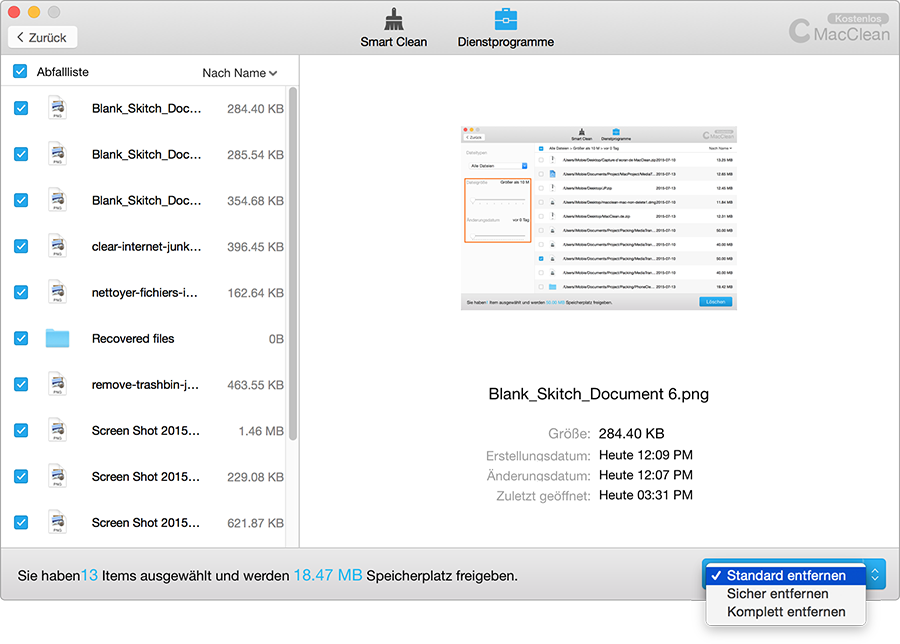Uncheck the nettoyer-fichiers checkbox
The height and width of the screenshot is (644, 900).
pos(21,292)
